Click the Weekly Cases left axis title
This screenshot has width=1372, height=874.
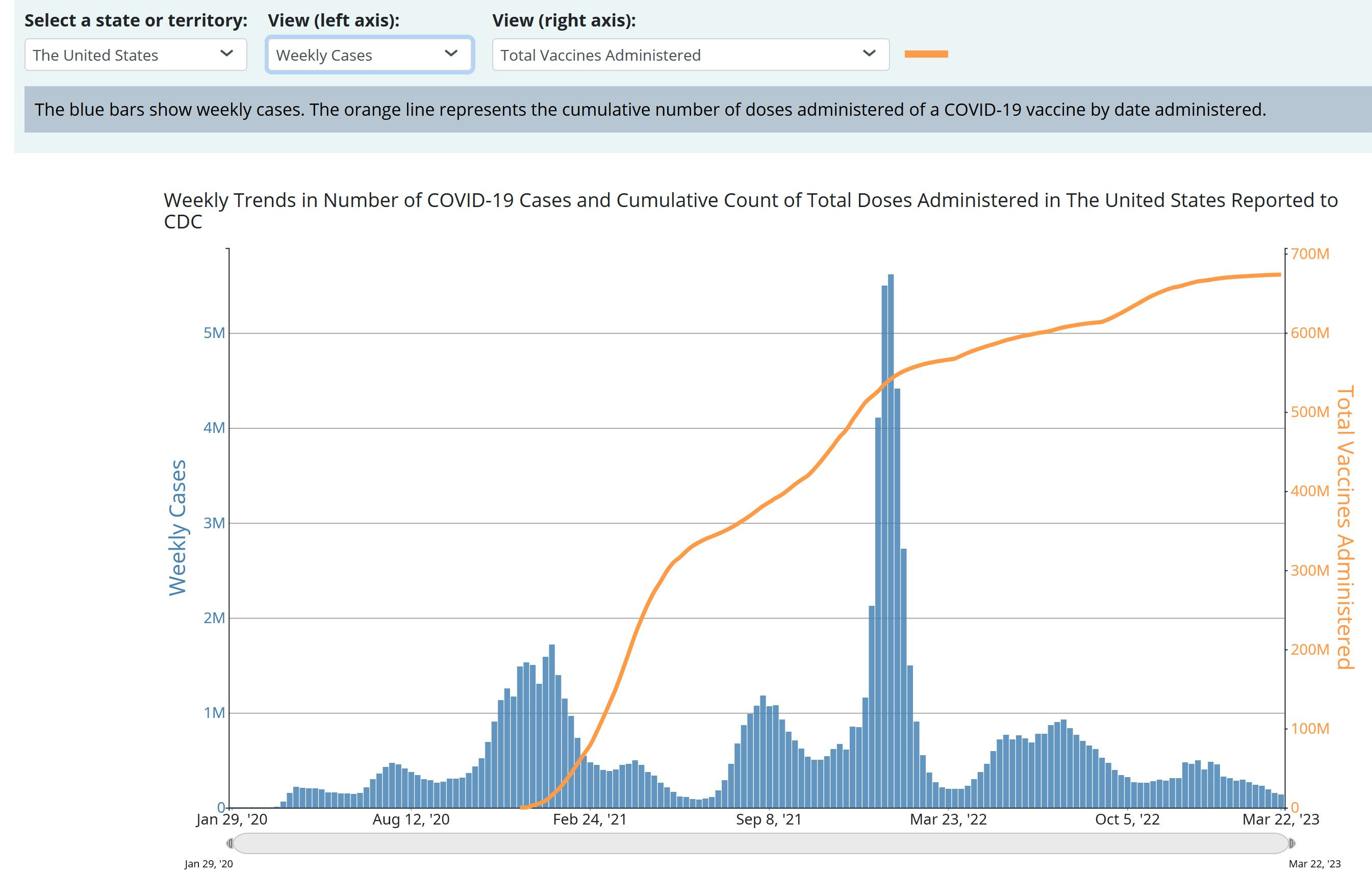[178, 528]
